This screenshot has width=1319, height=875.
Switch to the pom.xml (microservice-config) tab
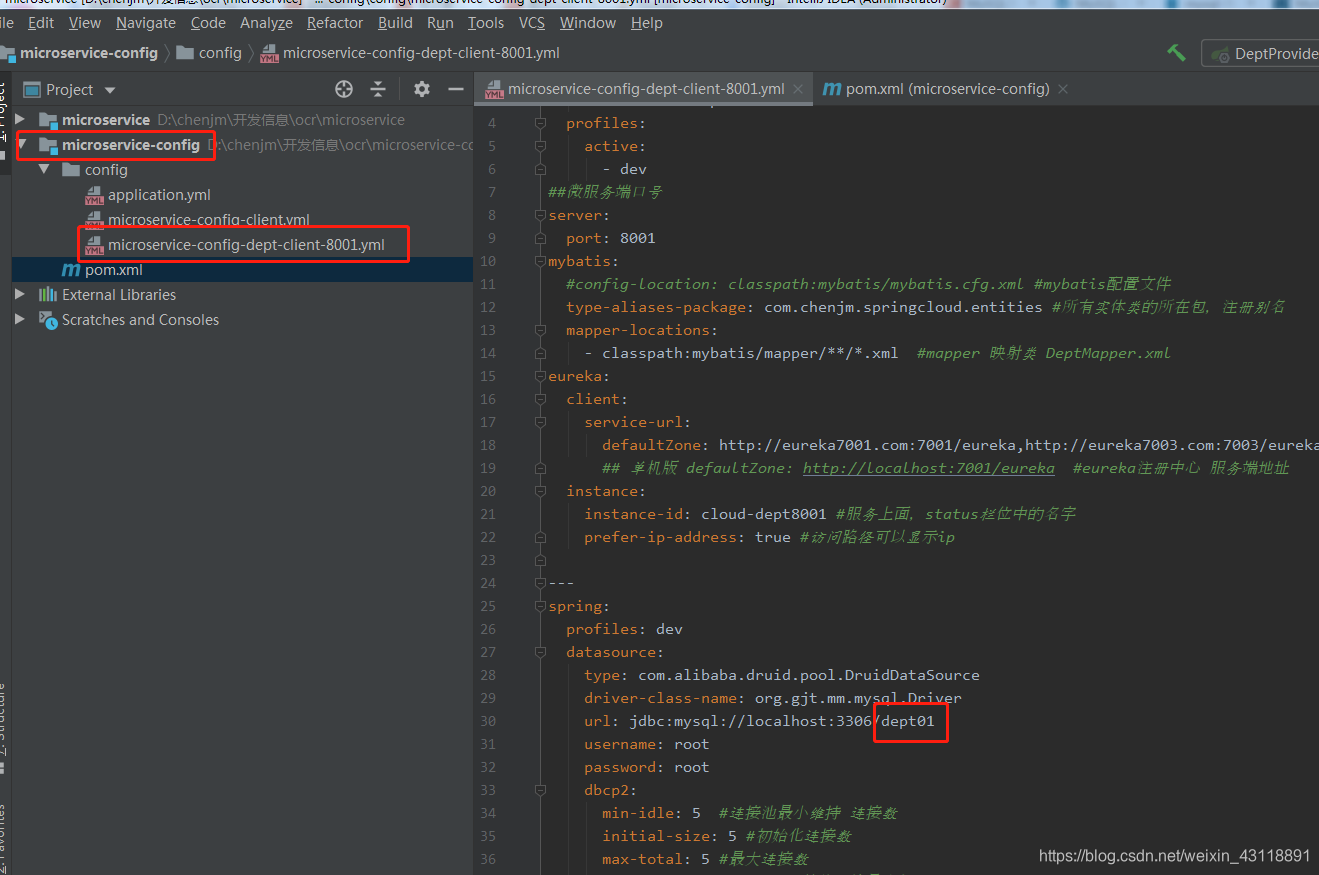pos(945,89)
